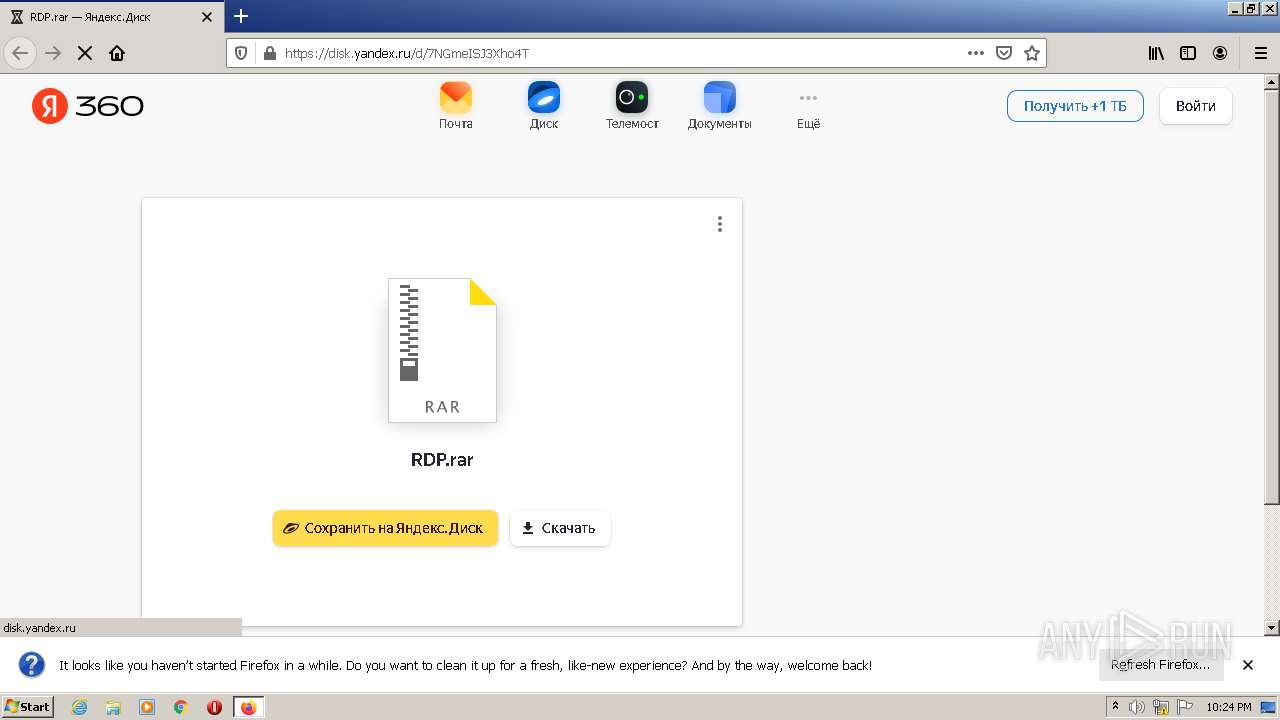This screenshot has width=1280, height=720.
Task: Open the Opera taskbar icon
Action: 214,707
